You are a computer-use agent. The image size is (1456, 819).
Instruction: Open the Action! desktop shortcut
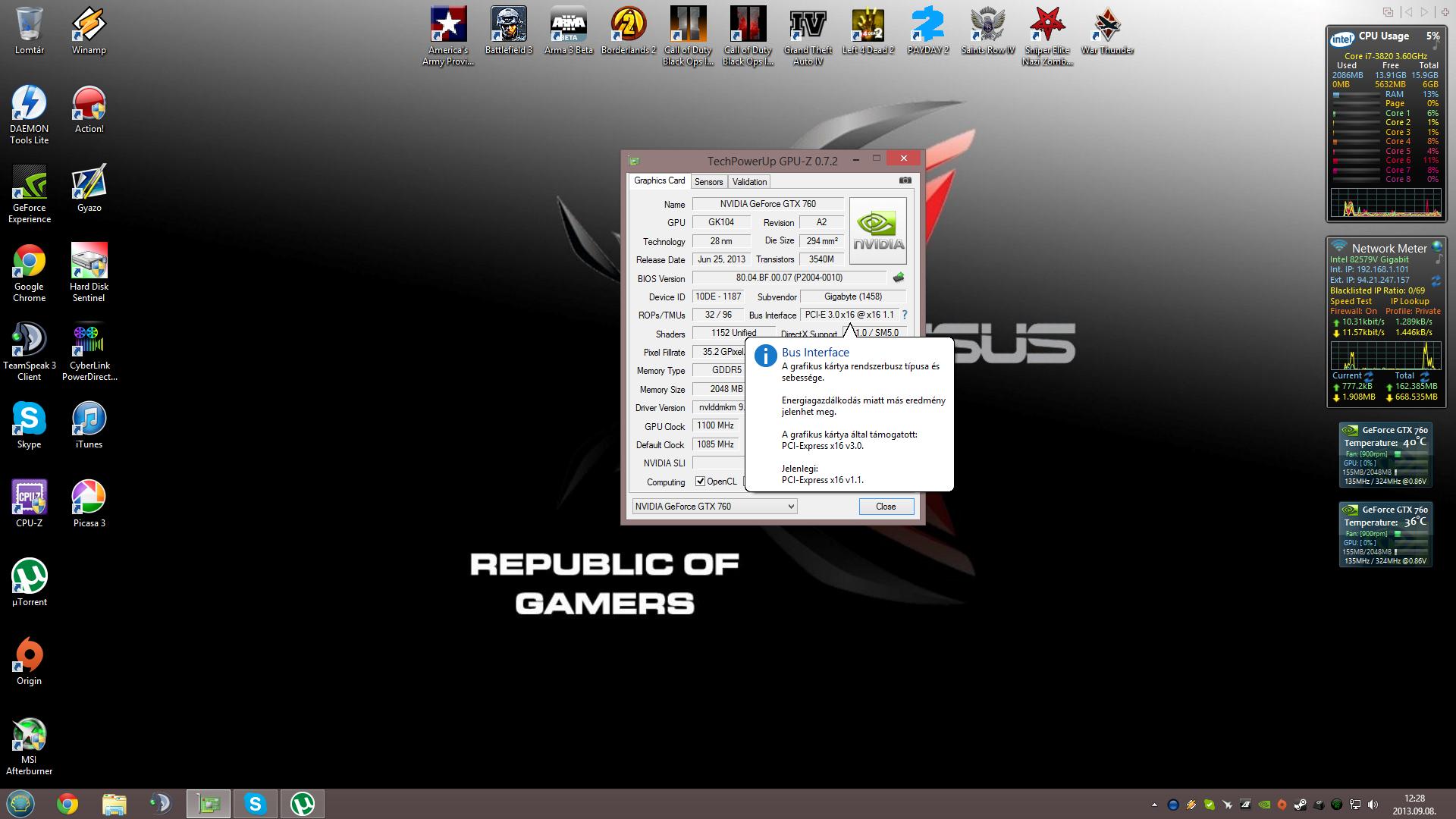(x=89, y=110)
